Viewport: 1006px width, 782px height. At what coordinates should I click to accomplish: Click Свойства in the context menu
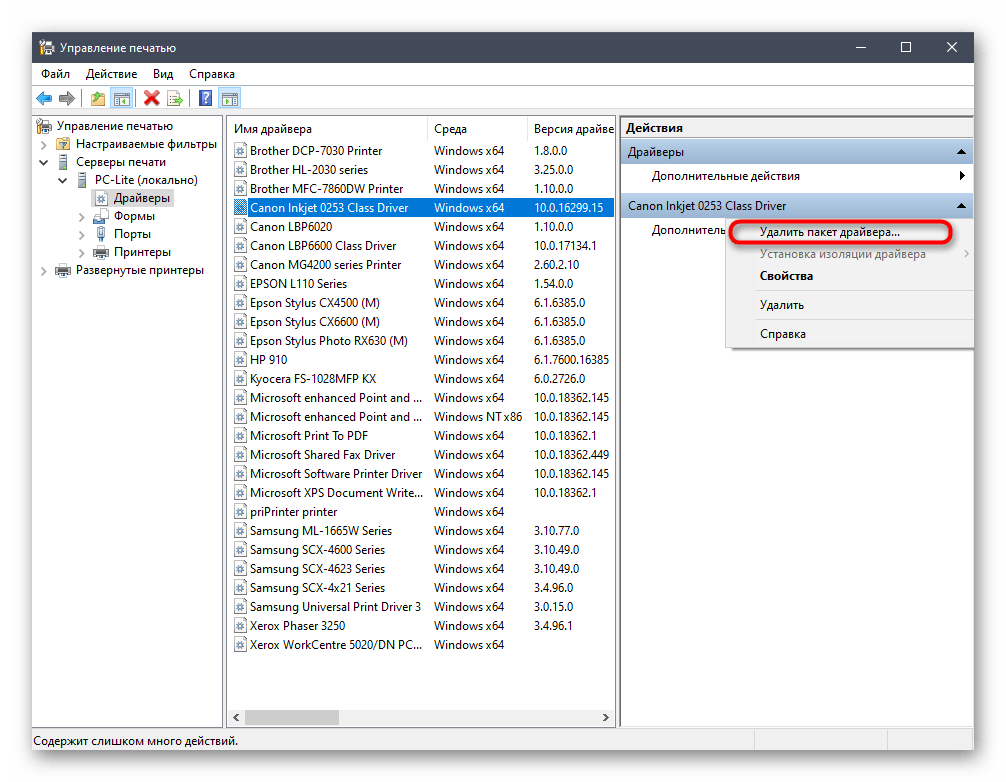coord(786,276)
